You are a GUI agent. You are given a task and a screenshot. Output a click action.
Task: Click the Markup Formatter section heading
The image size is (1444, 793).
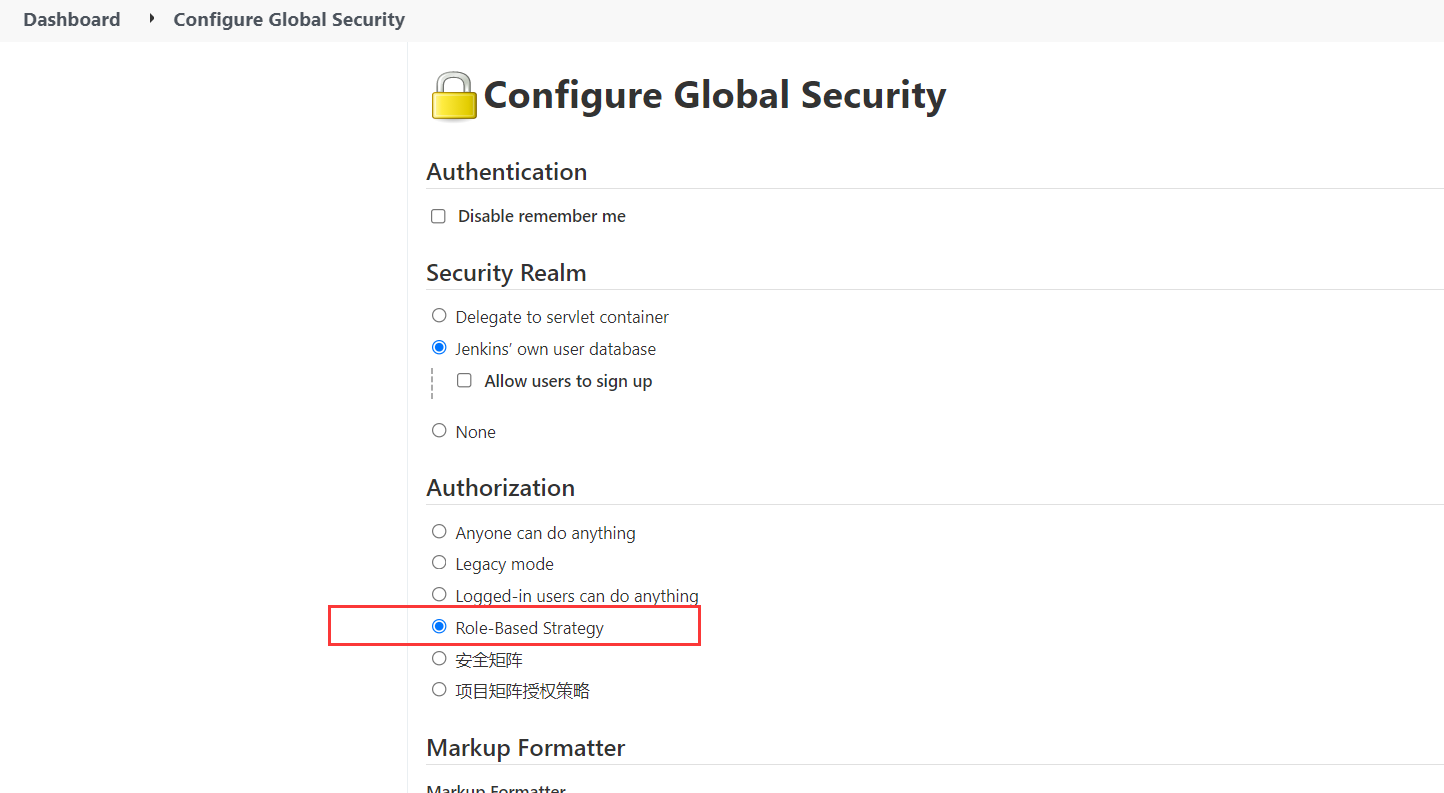pyautogui.click(x=525, y=748)
